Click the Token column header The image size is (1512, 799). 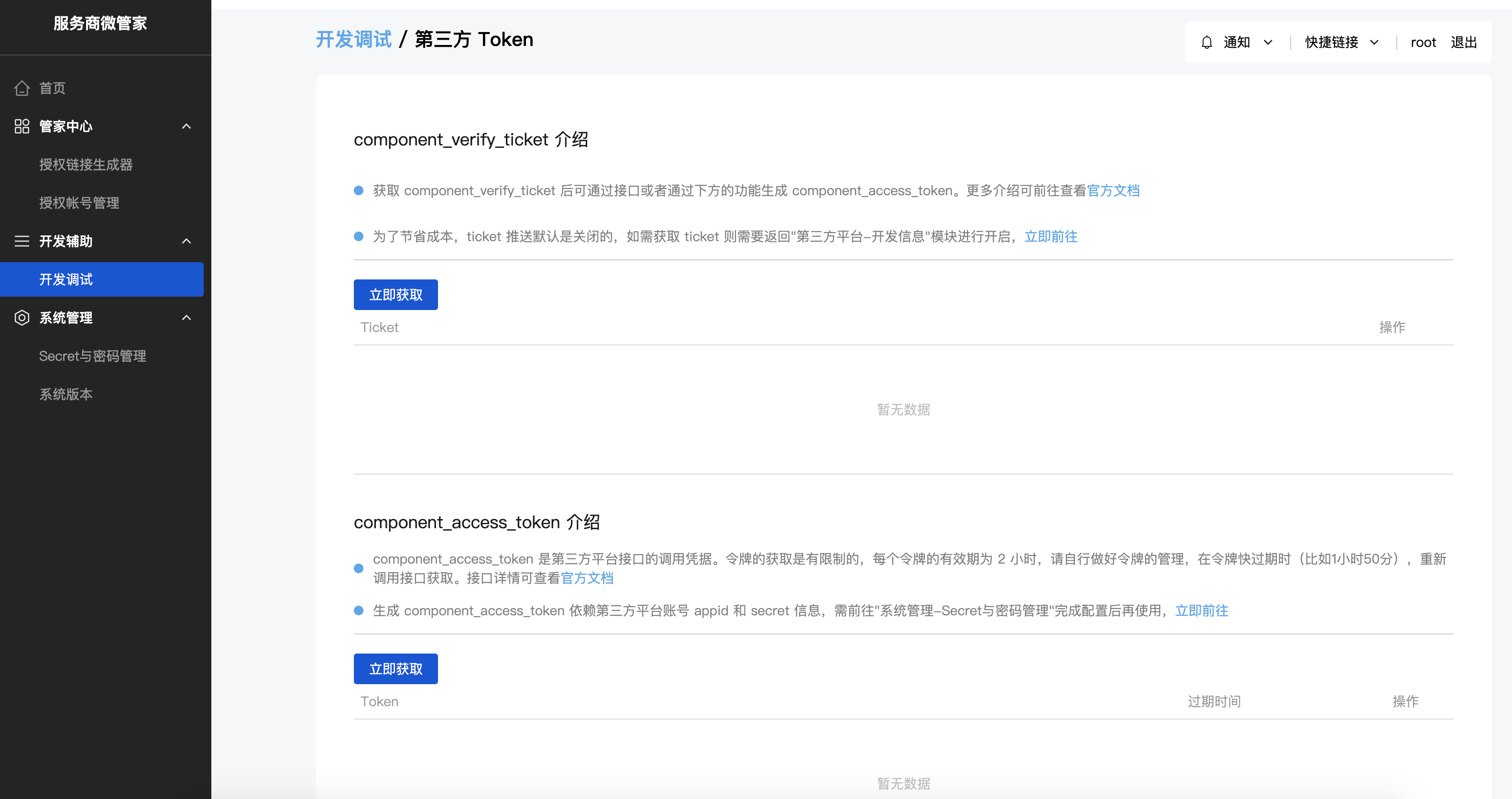[x=379, y=701]
